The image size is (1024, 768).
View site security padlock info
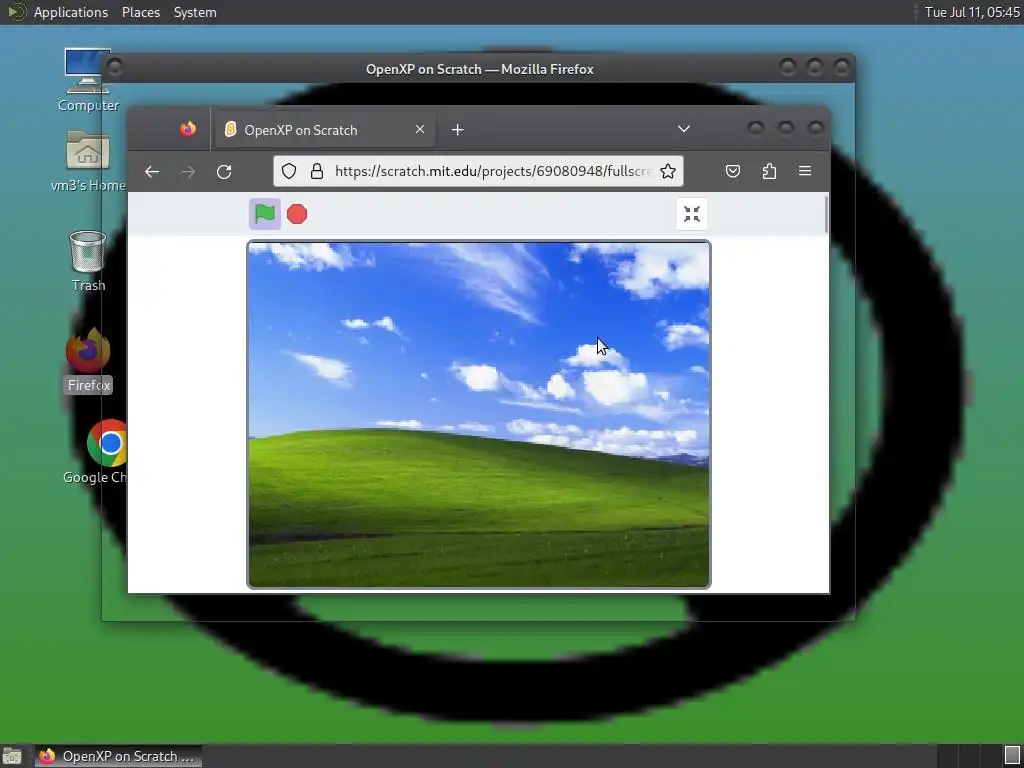[x=317, y=171]
